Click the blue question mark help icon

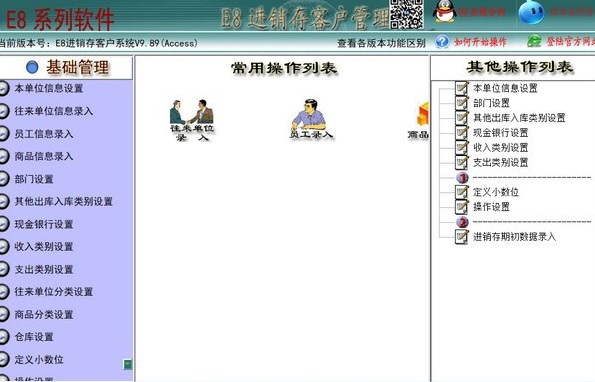click(x=442, y=41)
